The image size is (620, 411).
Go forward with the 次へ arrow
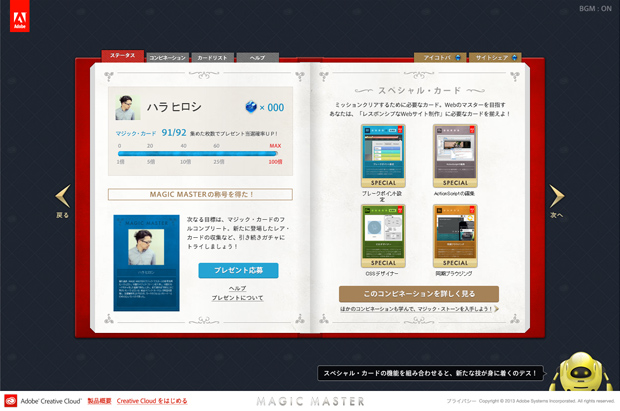(x=557, y=201)
